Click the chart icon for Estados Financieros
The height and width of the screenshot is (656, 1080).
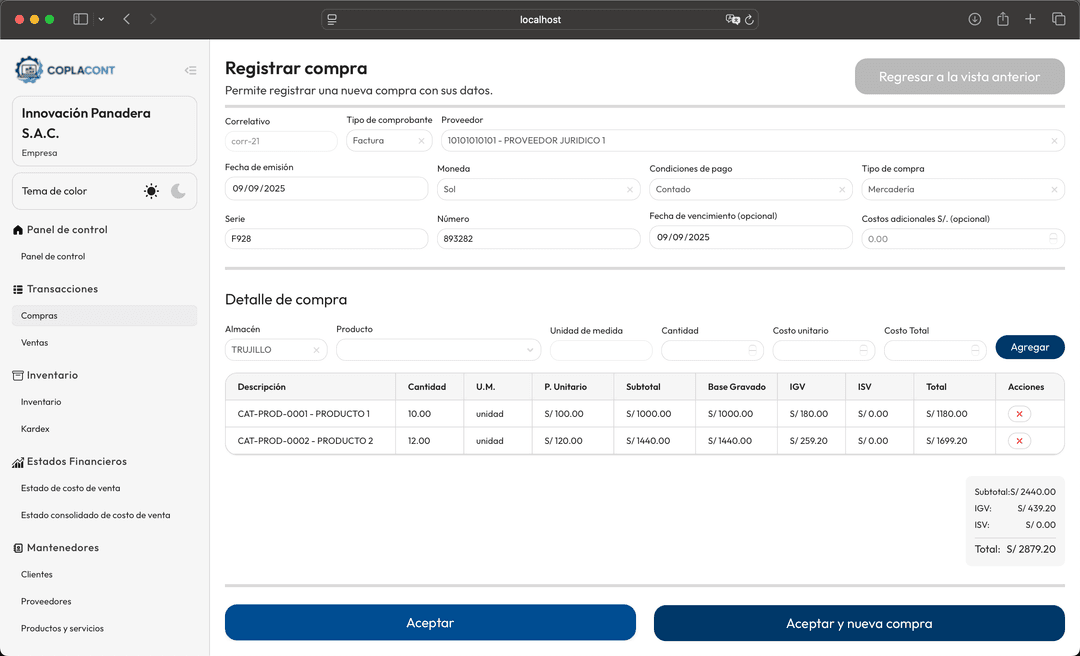click(x=17, y=461)
